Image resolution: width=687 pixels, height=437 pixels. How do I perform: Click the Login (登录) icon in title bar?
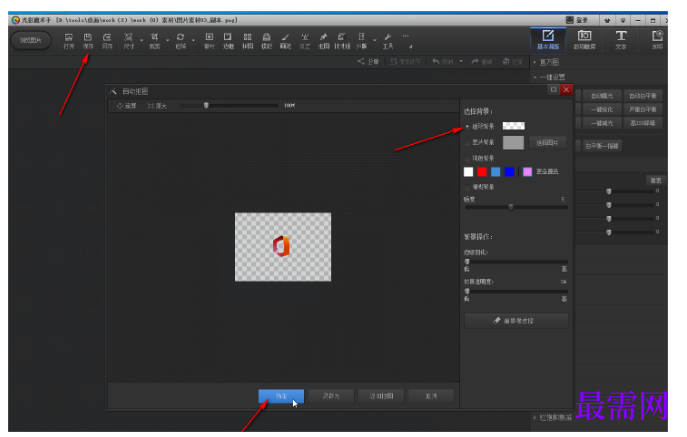[x=570, y=20]
